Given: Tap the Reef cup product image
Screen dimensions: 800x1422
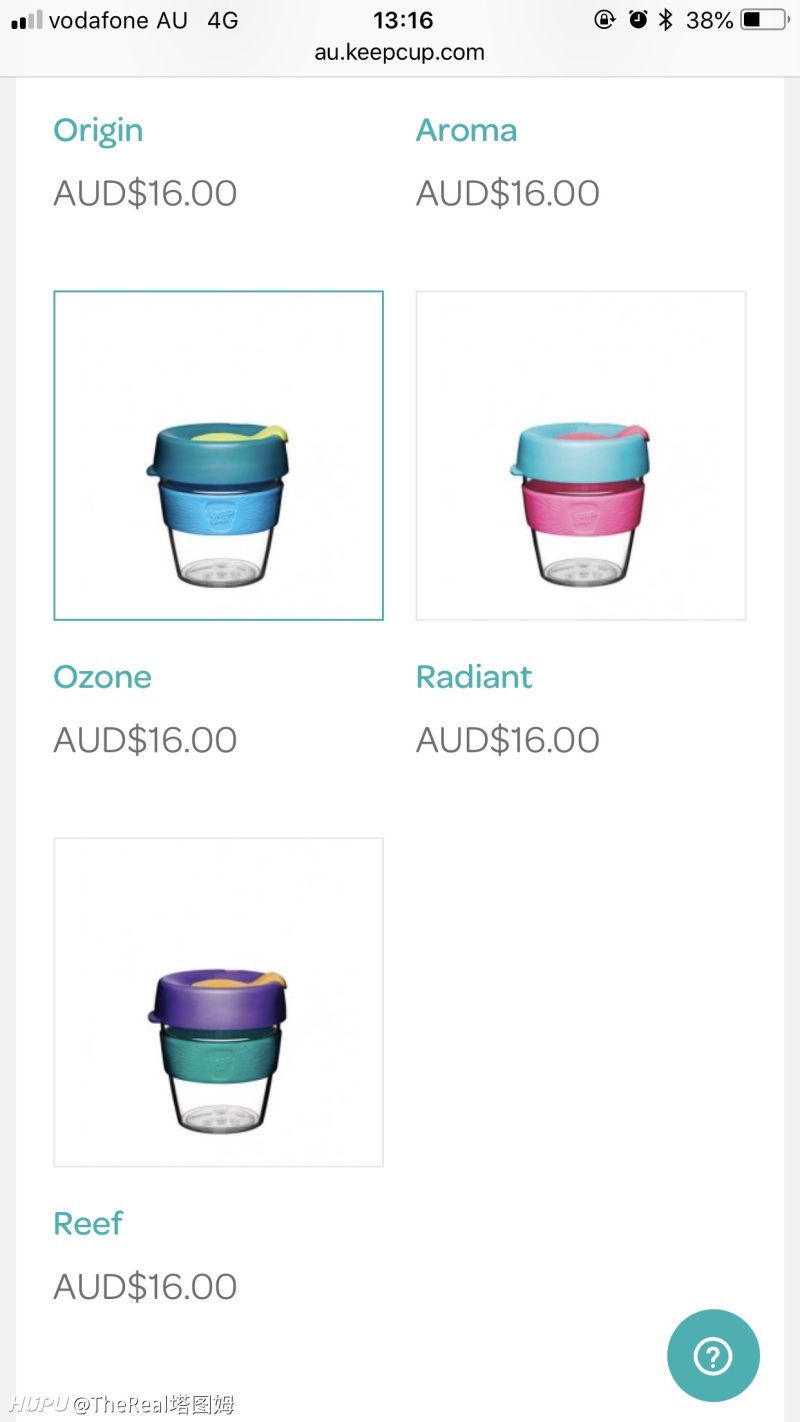Looking at the screenshot, I should tap(218, 1002).
